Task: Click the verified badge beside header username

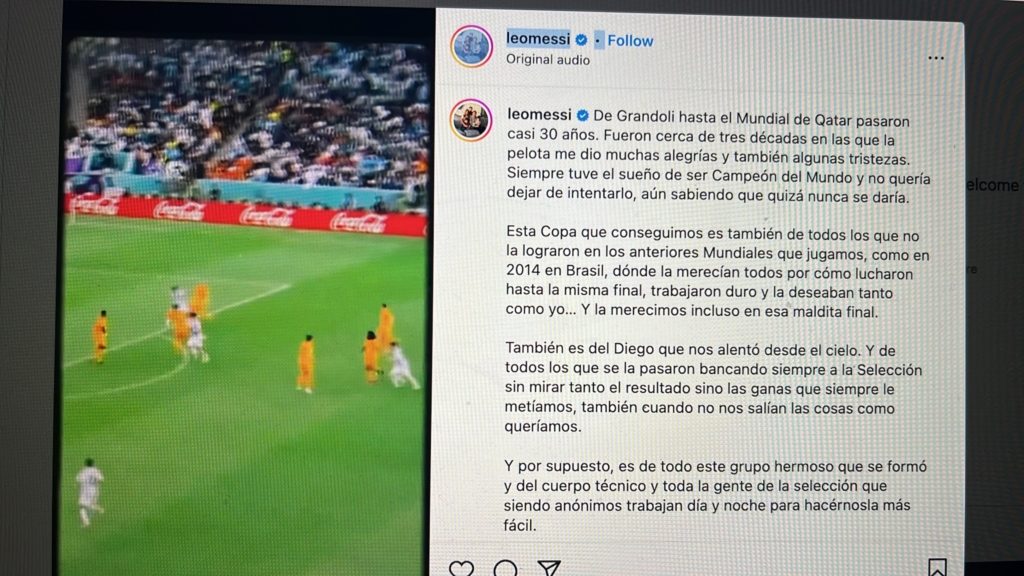Action: click(581, 40)
